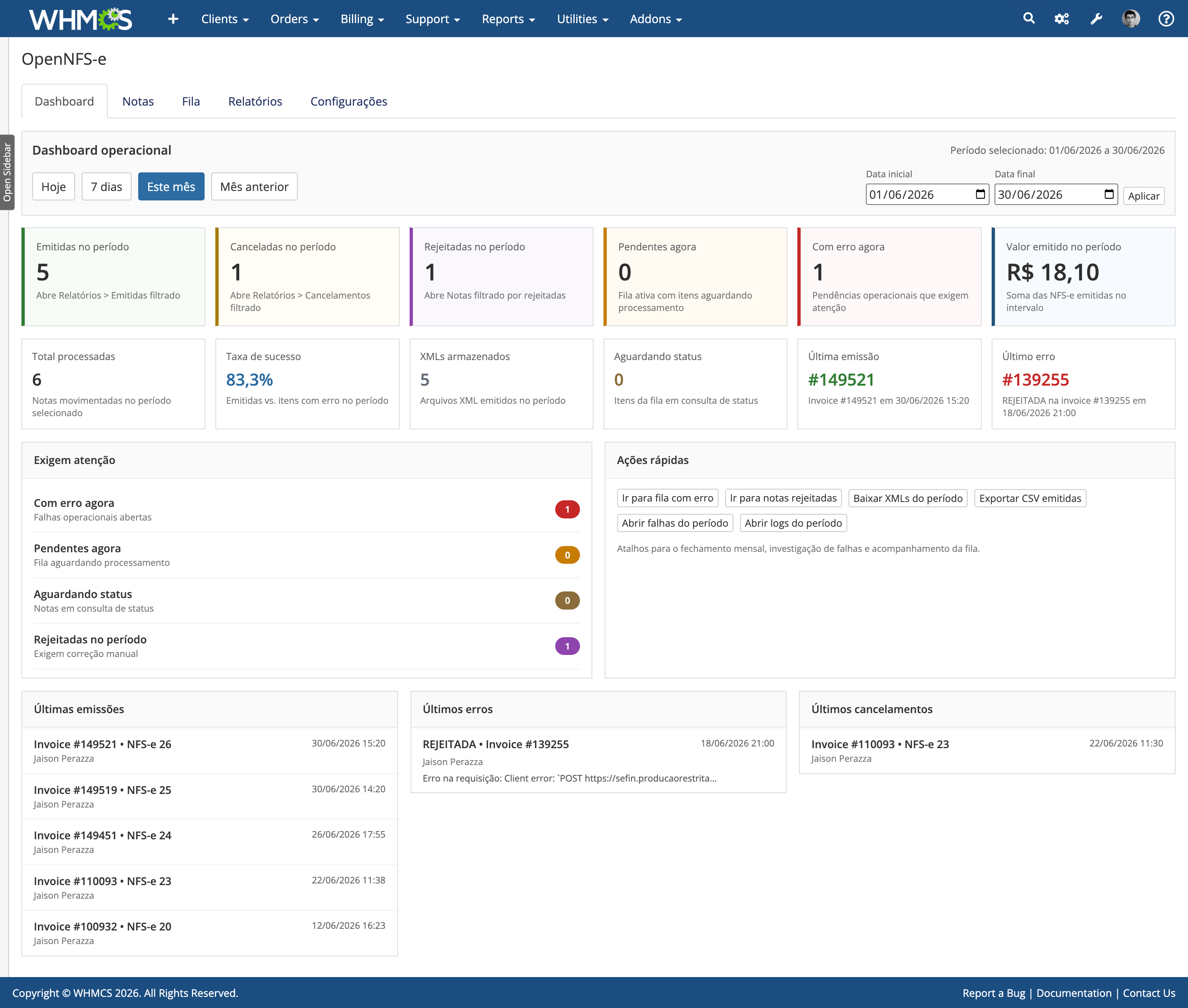The height and width of the screenshot is (1008, 1188).
Task: Expand the Addons dropdown menu
Action: (655, 19)
